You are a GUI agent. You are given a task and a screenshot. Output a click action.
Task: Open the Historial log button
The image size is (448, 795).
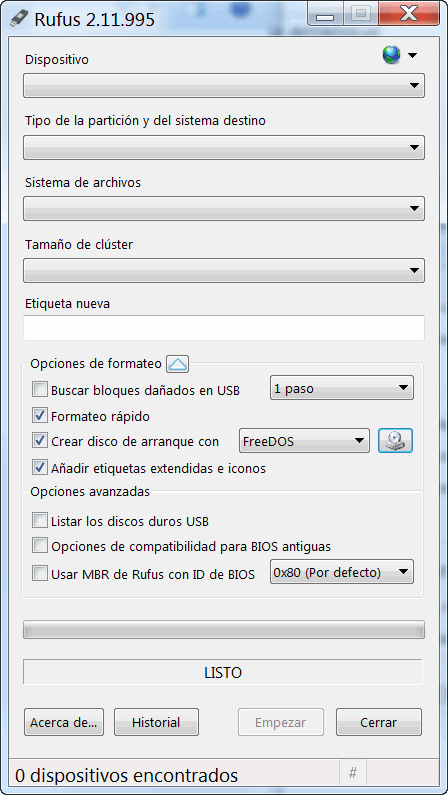[156, 722]
